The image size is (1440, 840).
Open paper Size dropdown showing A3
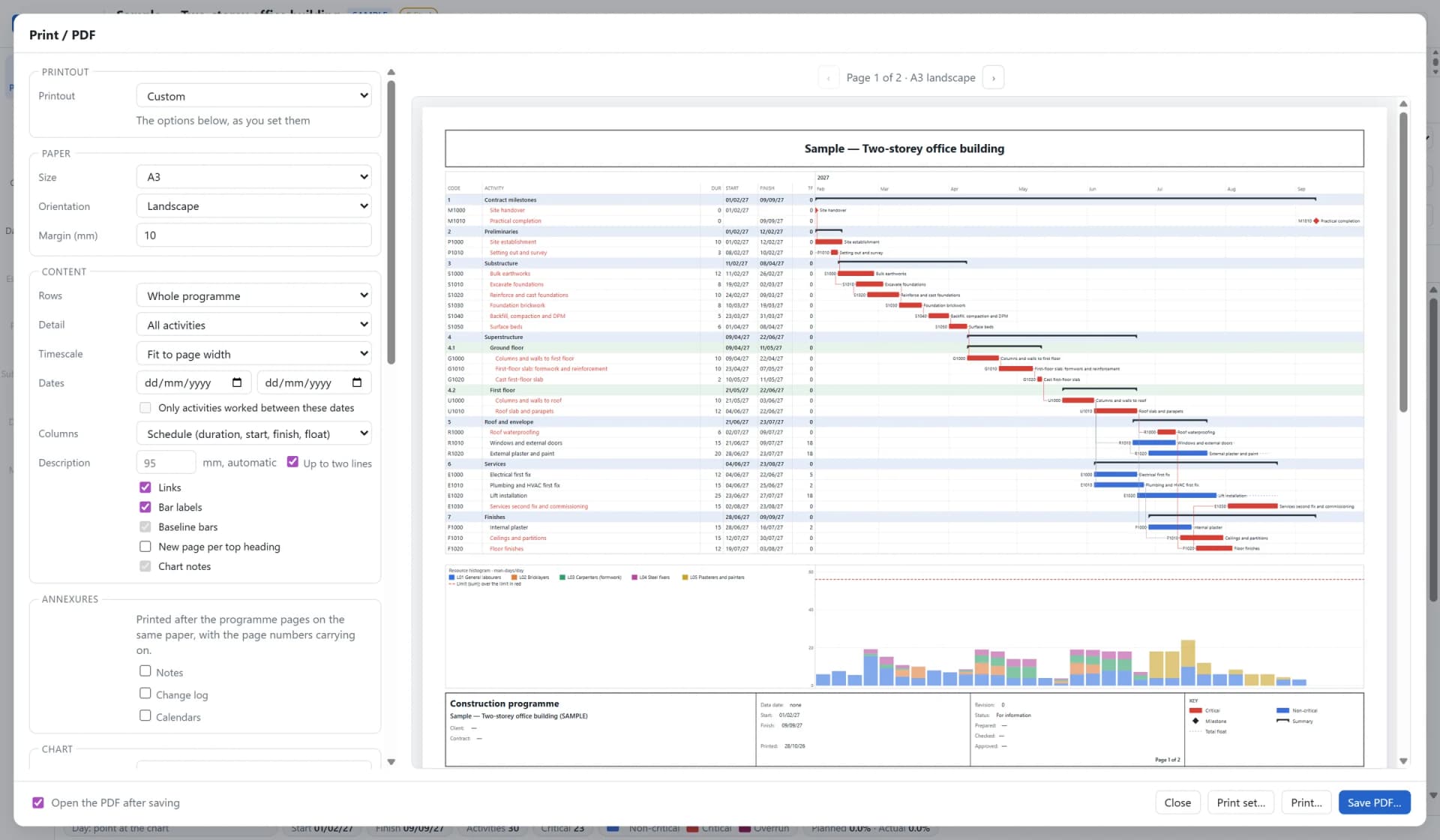coord(253,177)
